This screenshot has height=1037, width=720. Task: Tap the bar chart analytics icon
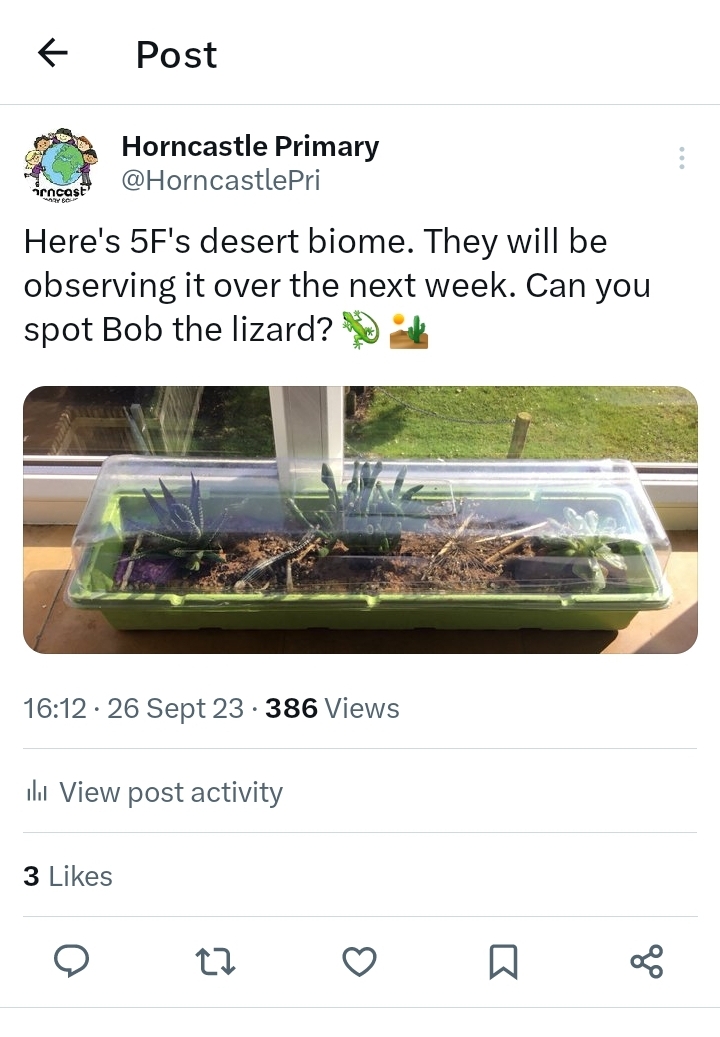[x=36, y=792]
